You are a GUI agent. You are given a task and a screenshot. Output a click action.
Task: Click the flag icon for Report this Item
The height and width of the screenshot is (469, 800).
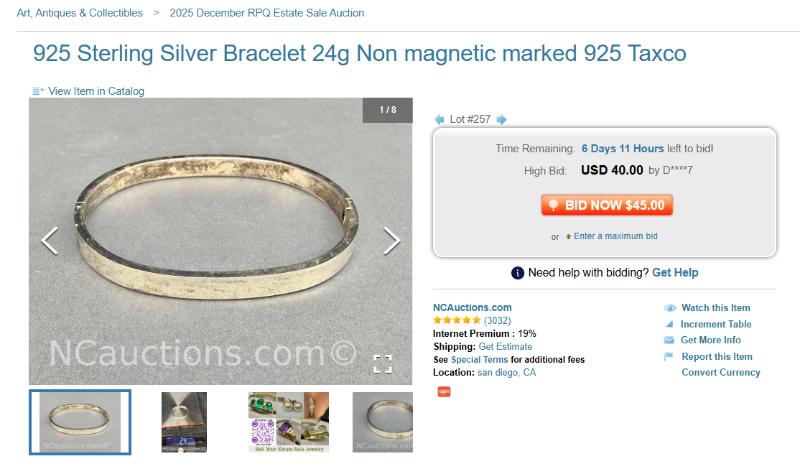[668, 356]
